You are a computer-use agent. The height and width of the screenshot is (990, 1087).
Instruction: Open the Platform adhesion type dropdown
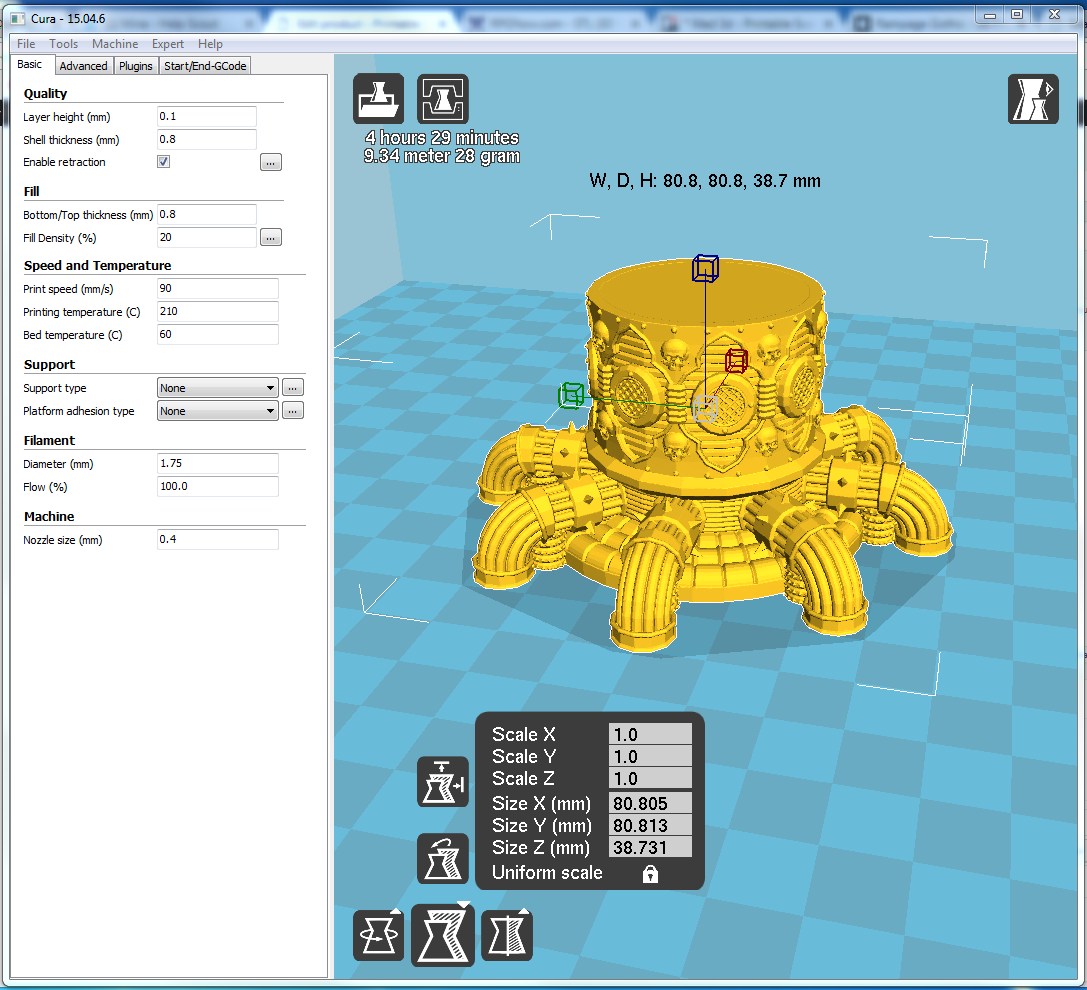[x=217, y=411]
